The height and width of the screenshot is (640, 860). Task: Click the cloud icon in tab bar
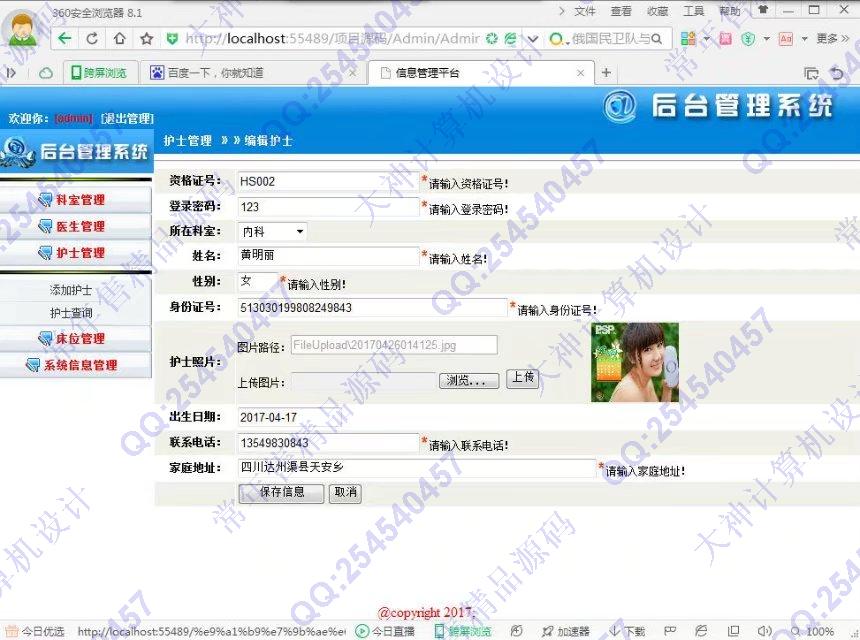pos(46,72)
